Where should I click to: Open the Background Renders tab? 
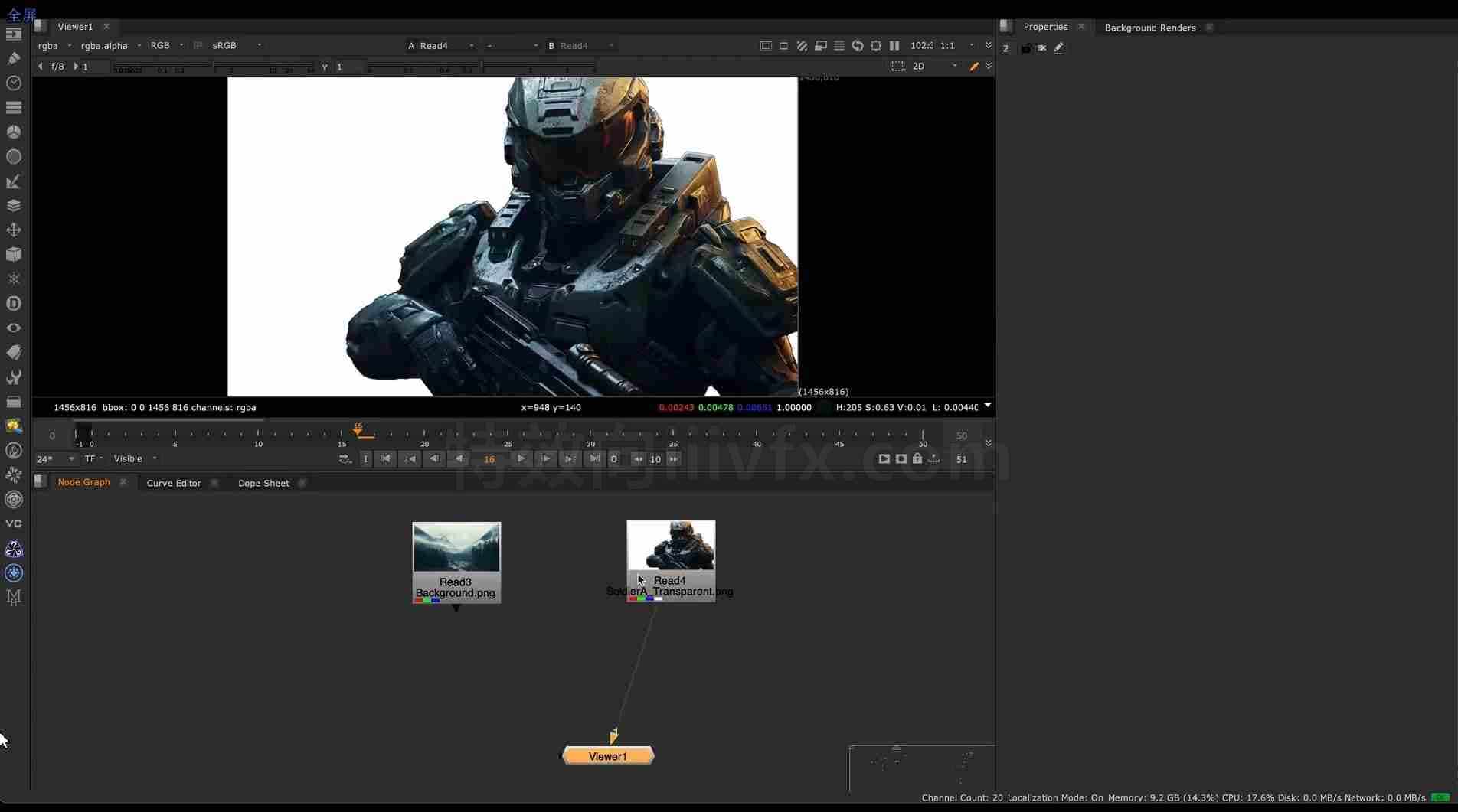click(1149, 28)
